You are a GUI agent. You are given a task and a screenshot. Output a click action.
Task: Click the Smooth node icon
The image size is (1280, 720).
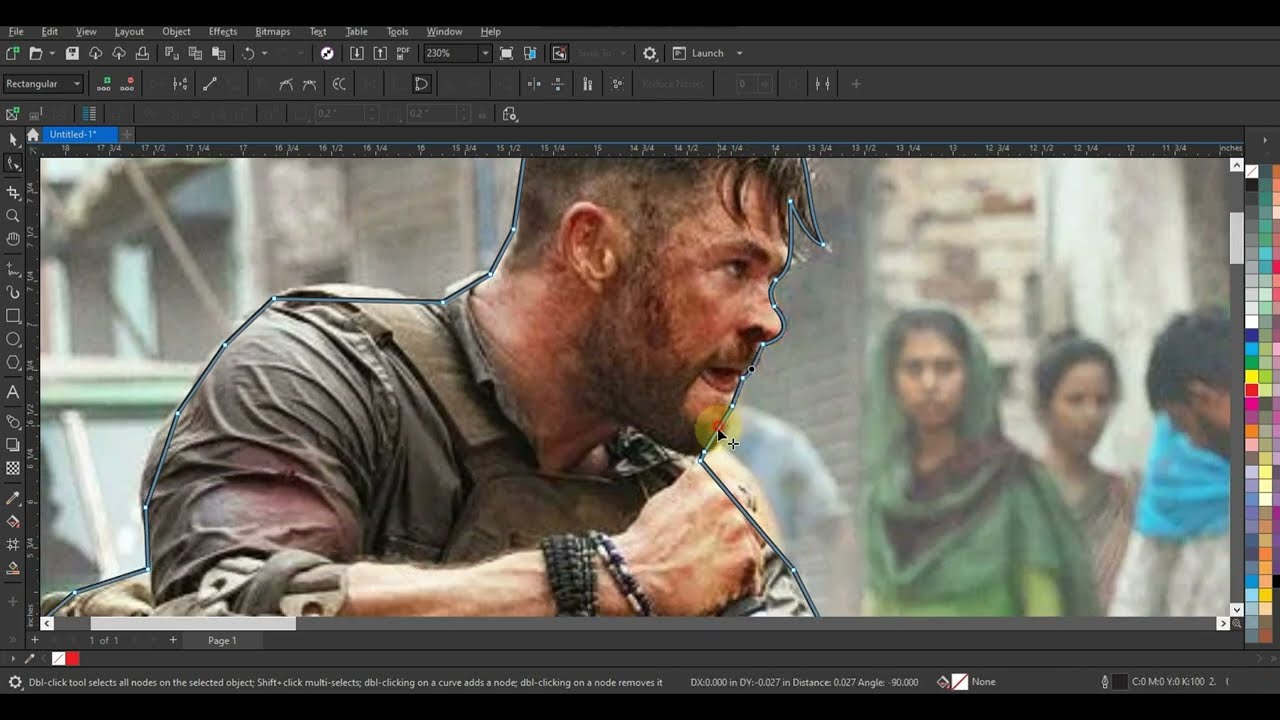pyautogui.click(x=309, y=84)
